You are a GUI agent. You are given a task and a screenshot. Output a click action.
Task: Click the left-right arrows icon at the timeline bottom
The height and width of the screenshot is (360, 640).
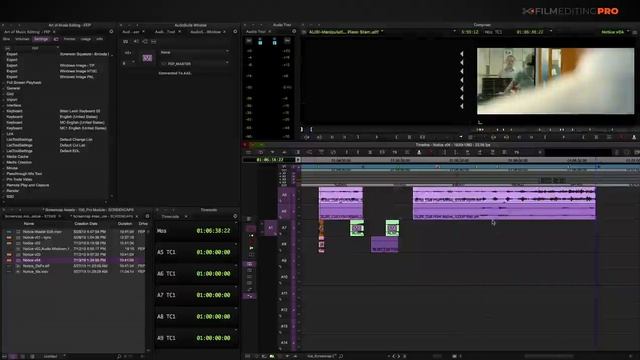[396, 356]
